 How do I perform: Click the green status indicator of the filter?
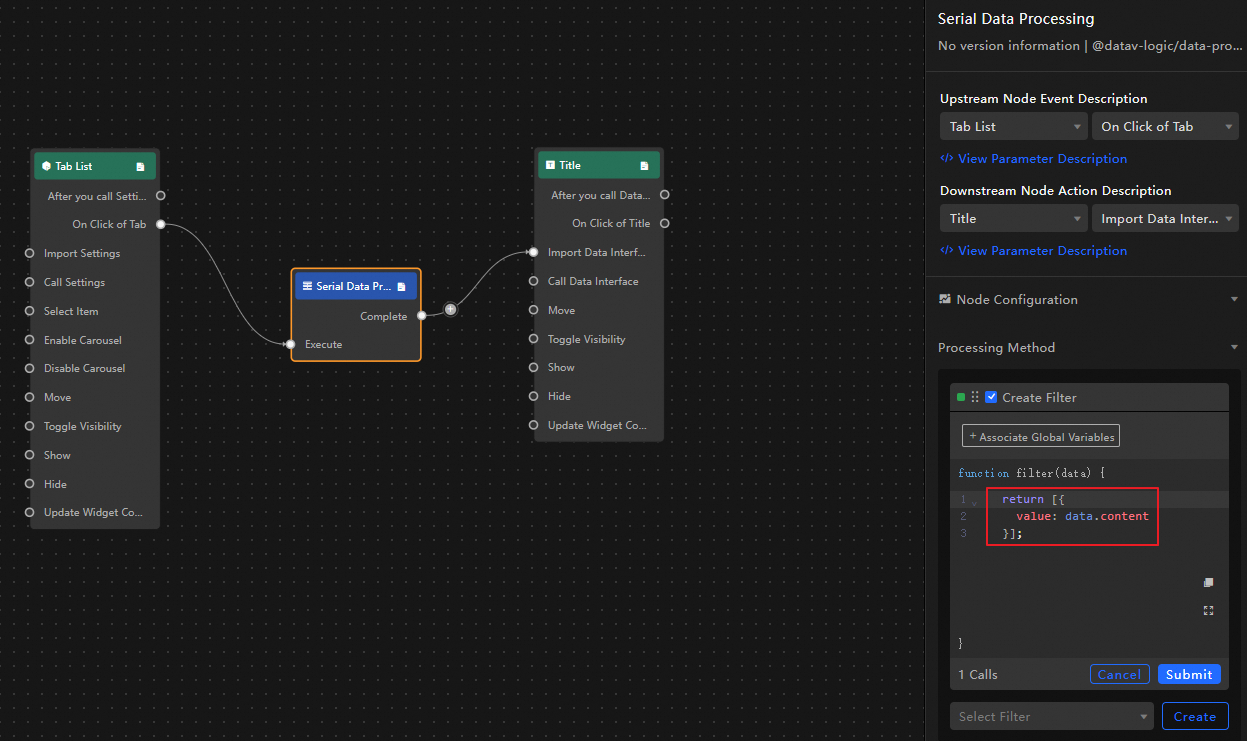pos(961,397)
